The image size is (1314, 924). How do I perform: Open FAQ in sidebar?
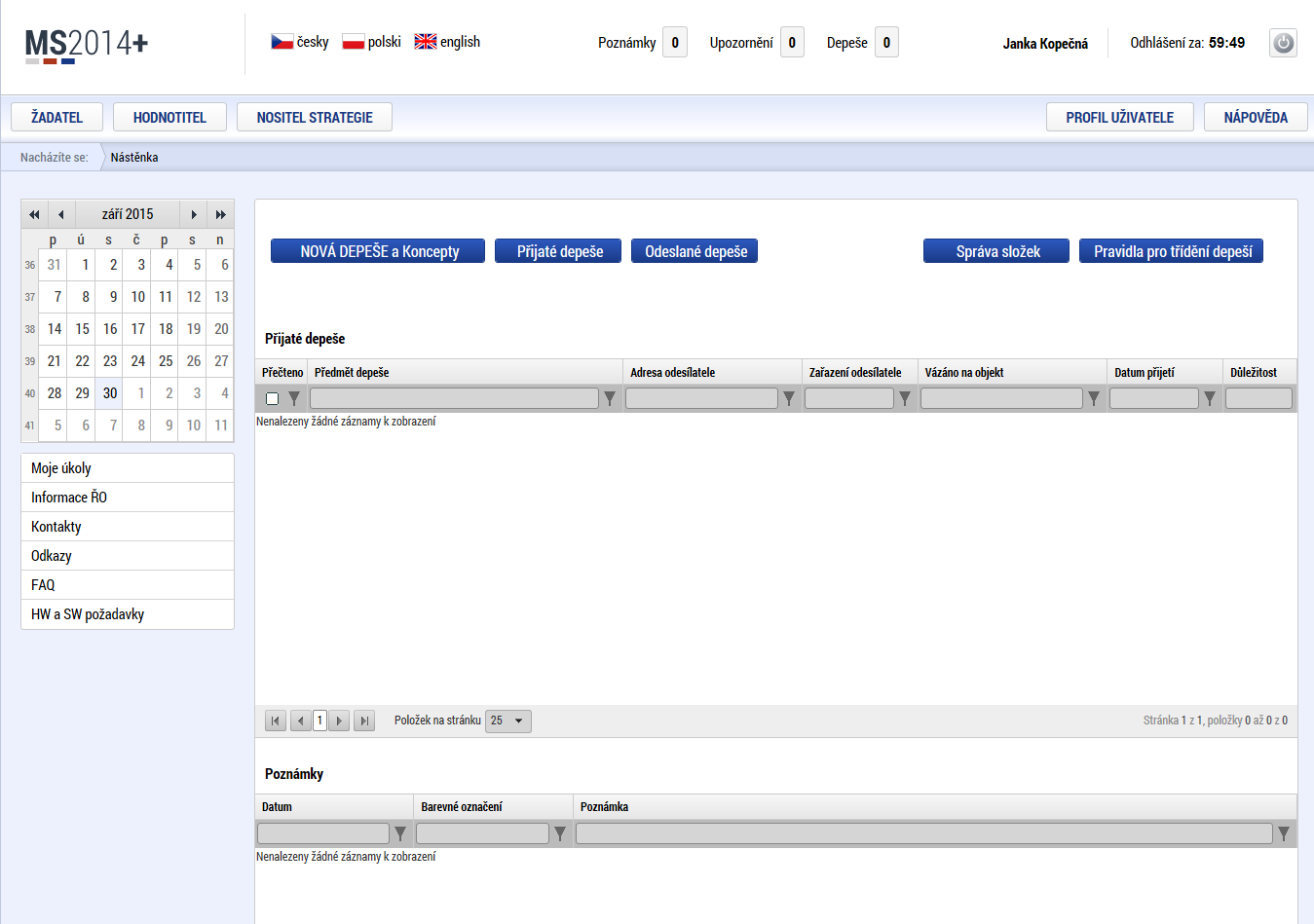(x=128, y=585)
